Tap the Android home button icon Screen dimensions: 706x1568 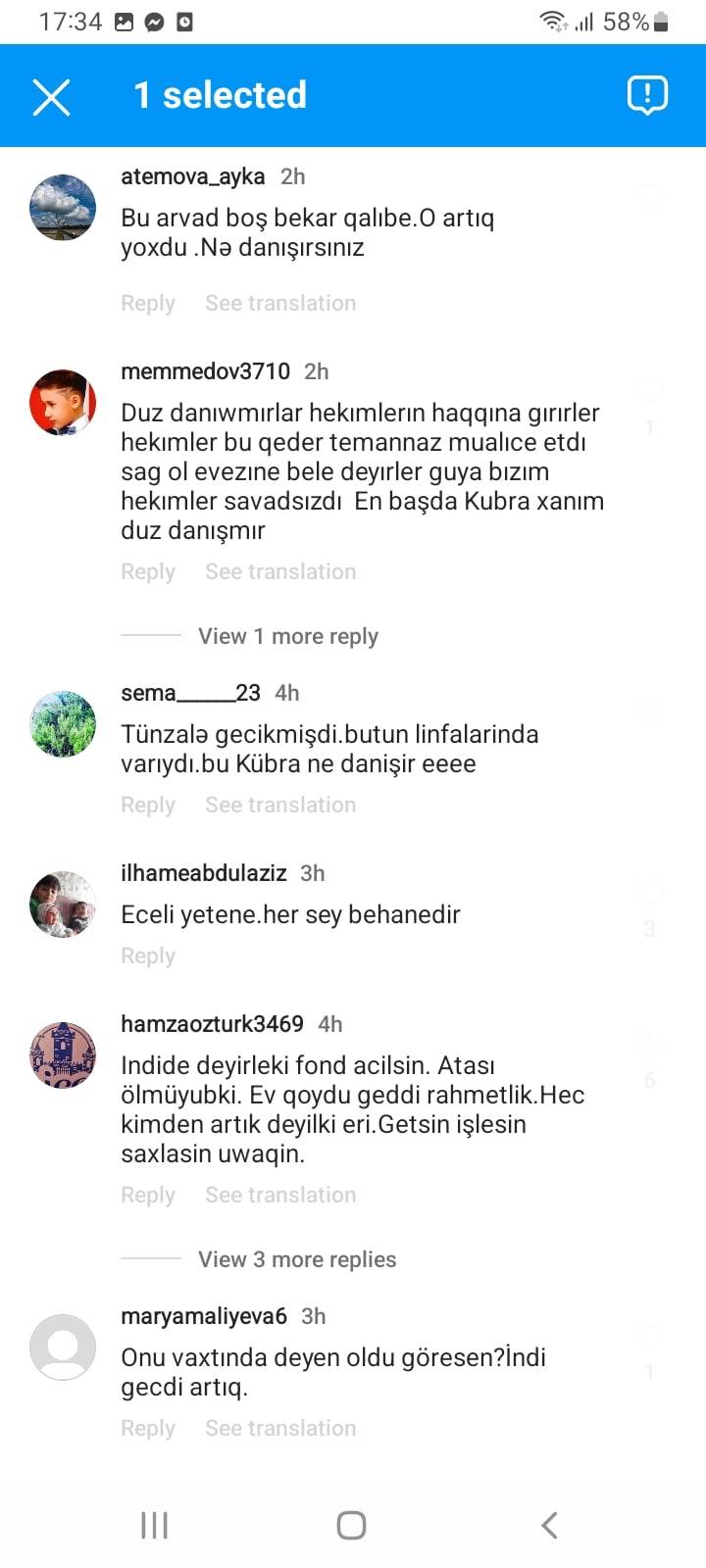coord(352,1525)
